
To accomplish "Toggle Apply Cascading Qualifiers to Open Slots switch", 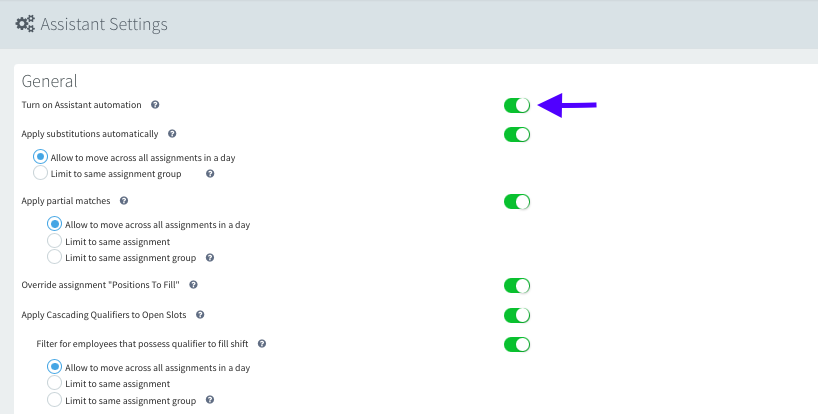I will tap(517, 315).
